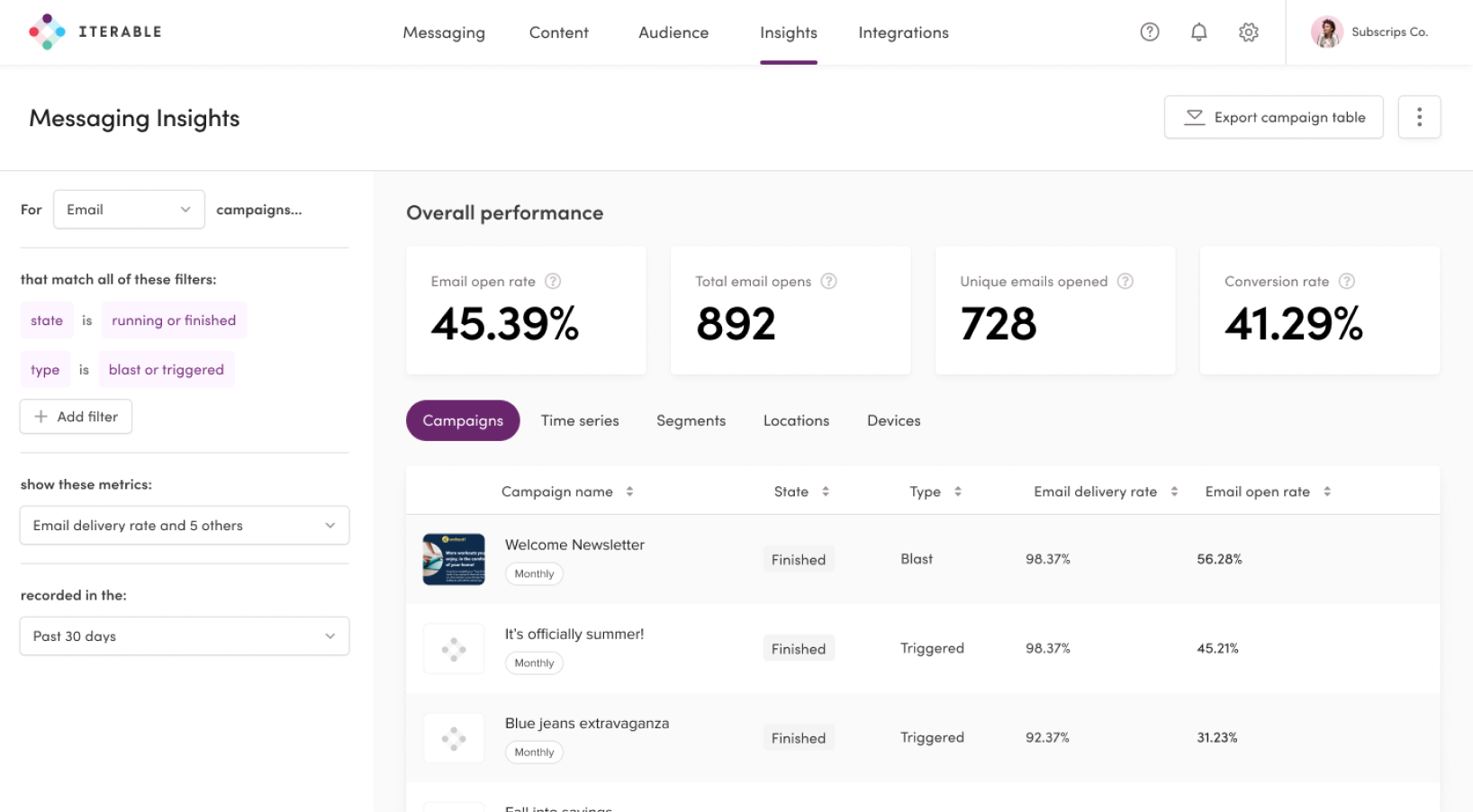Click Monthly tag under It's officially summer!
This screenshot has width=1473, height=812.
(x=534, y=663)
